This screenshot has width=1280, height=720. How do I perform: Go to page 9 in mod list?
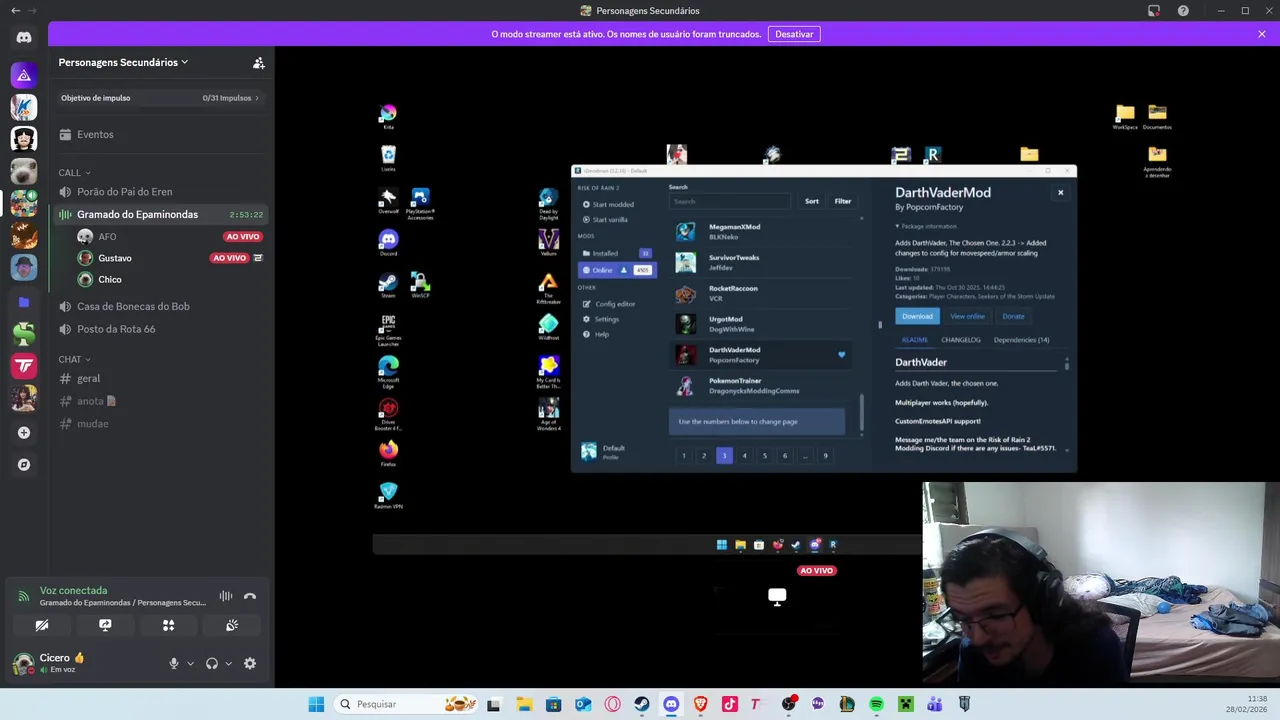pyautogui.click(x=825, y=456)
